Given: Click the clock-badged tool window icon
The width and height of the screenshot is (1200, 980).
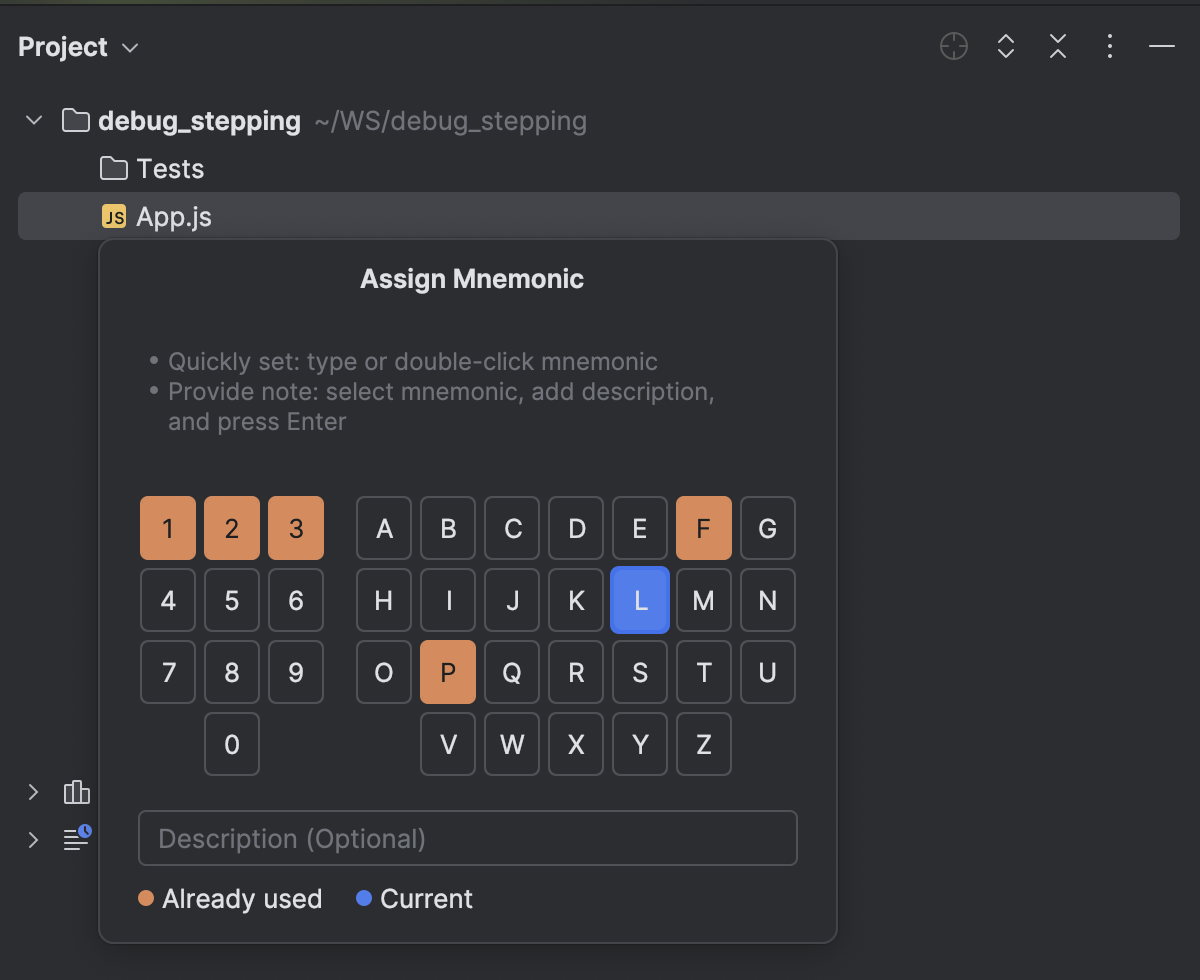Looking at the screenshot, I should click(77, 840).
